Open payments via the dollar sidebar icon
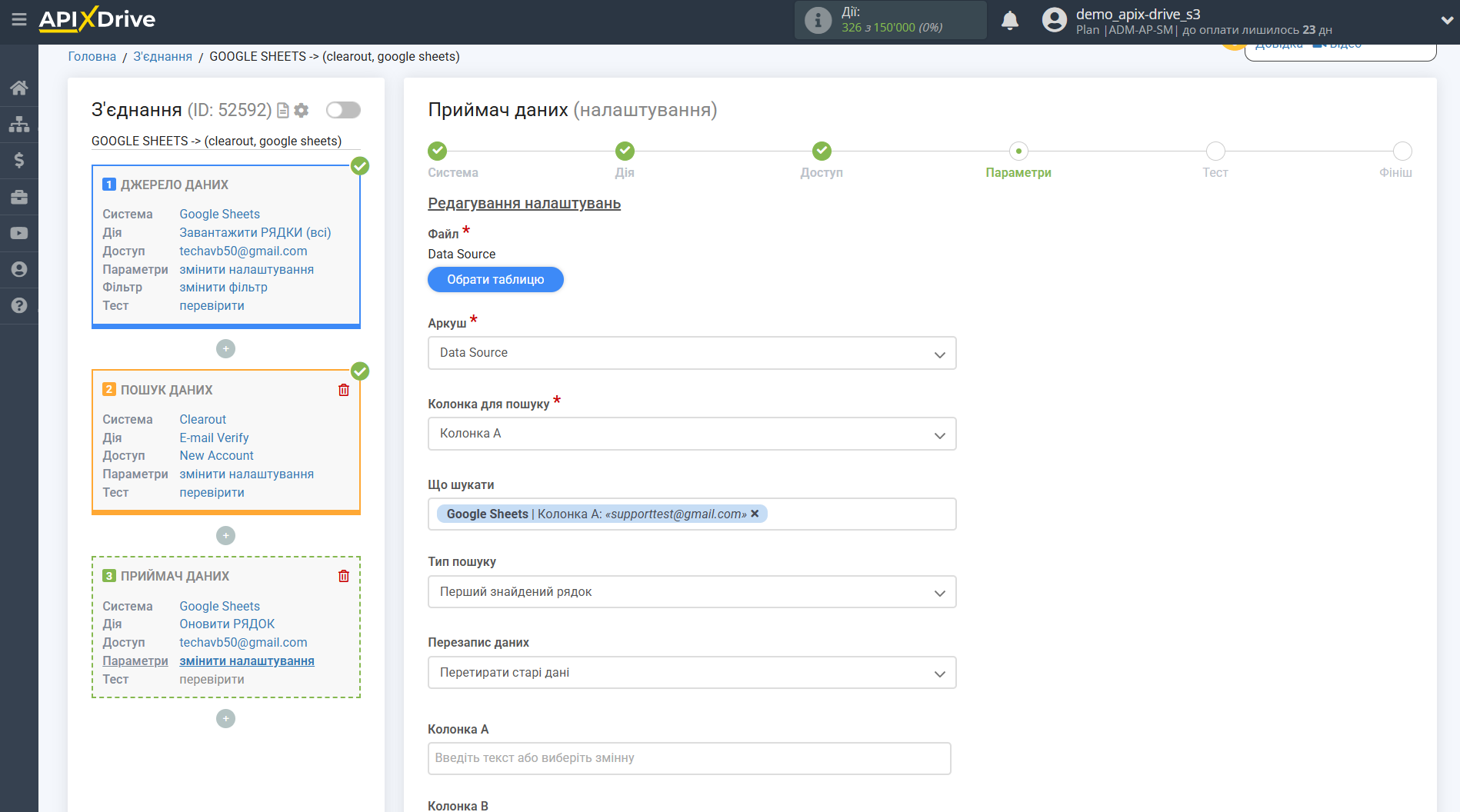 (x=19, y=160)
